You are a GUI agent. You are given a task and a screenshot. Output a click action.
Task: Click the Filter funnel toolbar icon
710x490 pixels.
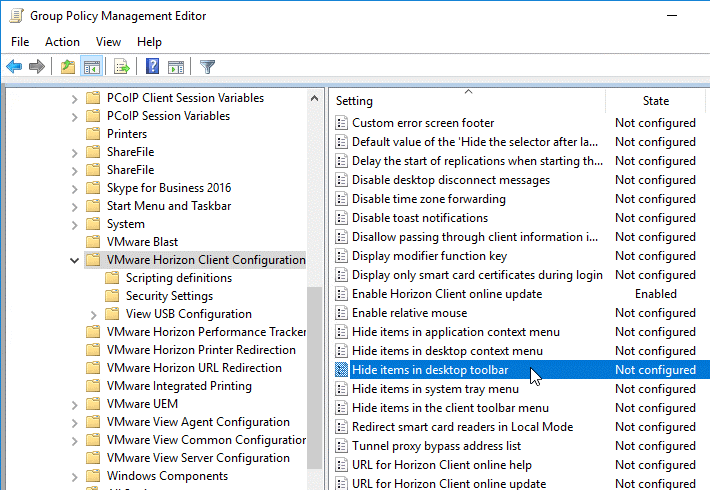[x=207, y=67]
